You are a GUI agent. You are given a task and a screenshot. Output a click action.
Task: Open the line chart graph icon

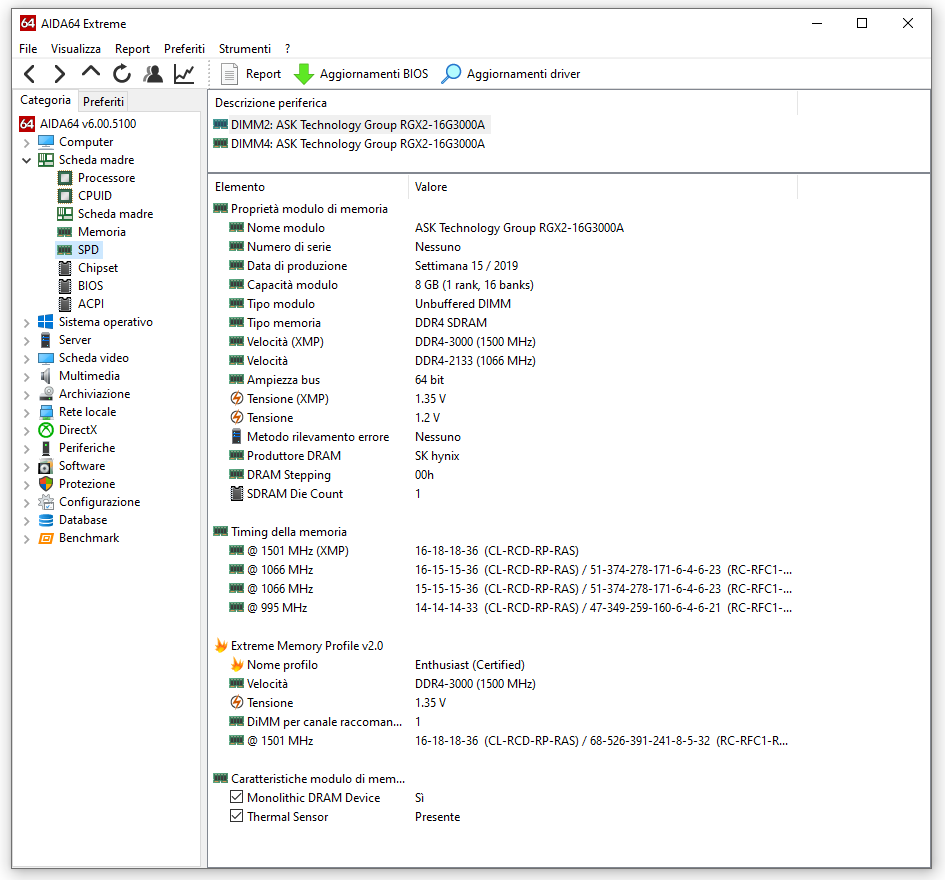coord(184,74)
